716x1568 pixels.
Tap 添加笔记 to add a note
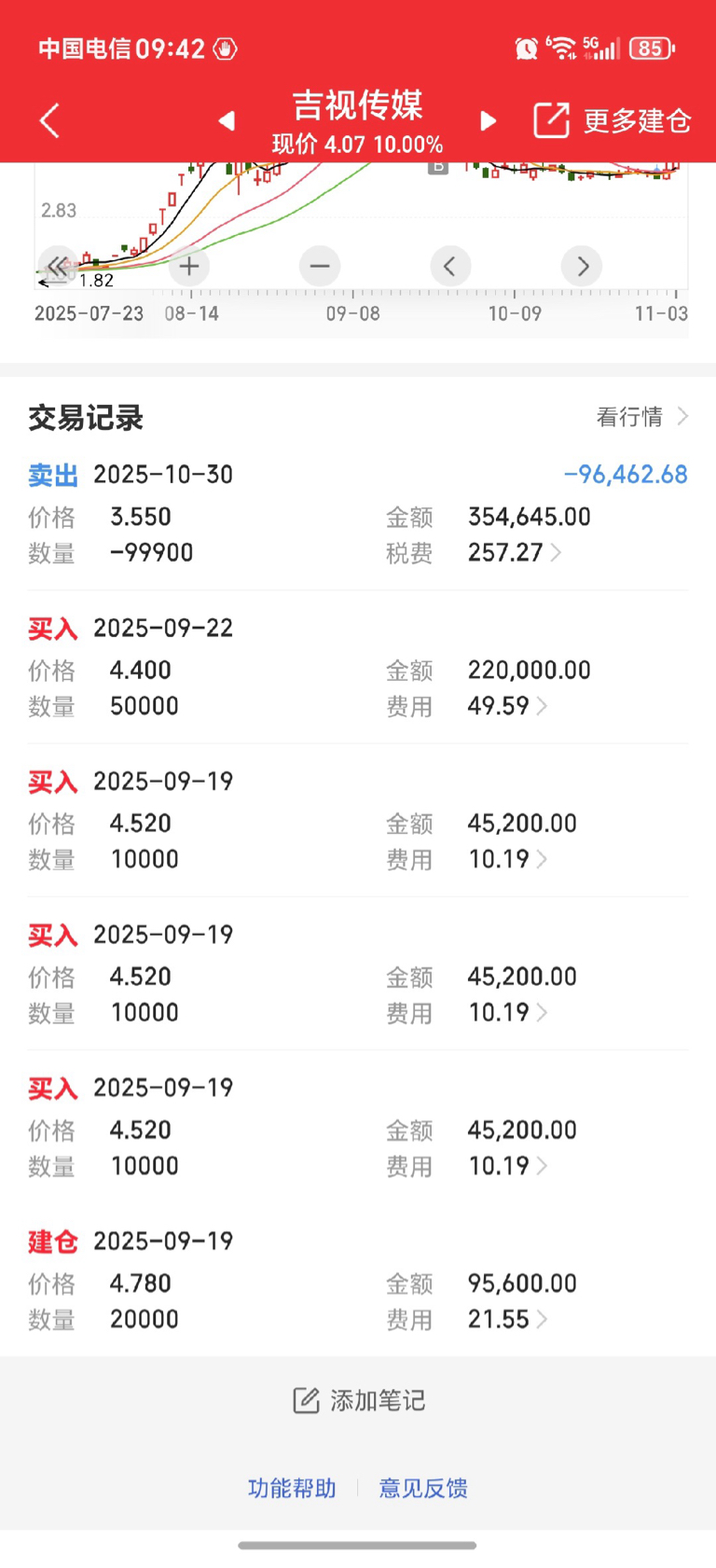pyautogui.click(x=358, y=1400)
